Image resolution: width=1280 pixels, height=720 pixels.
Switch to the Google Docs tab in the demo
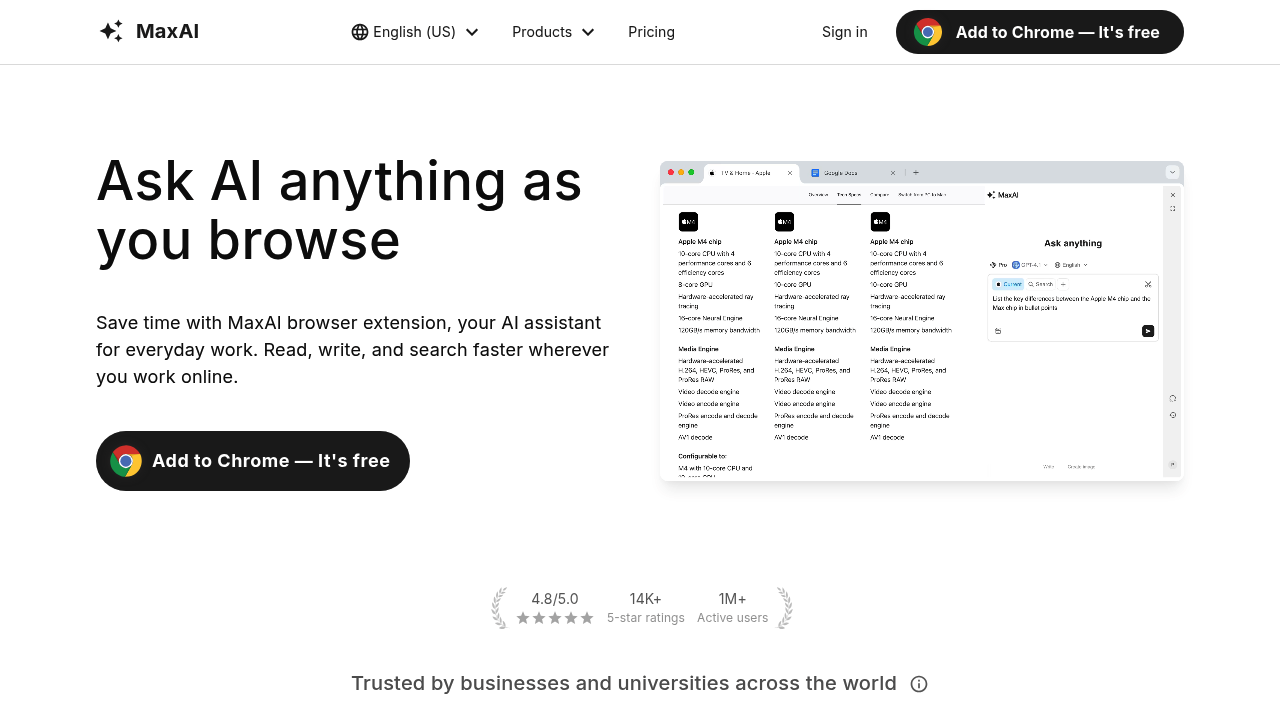[x=852, y=173]
